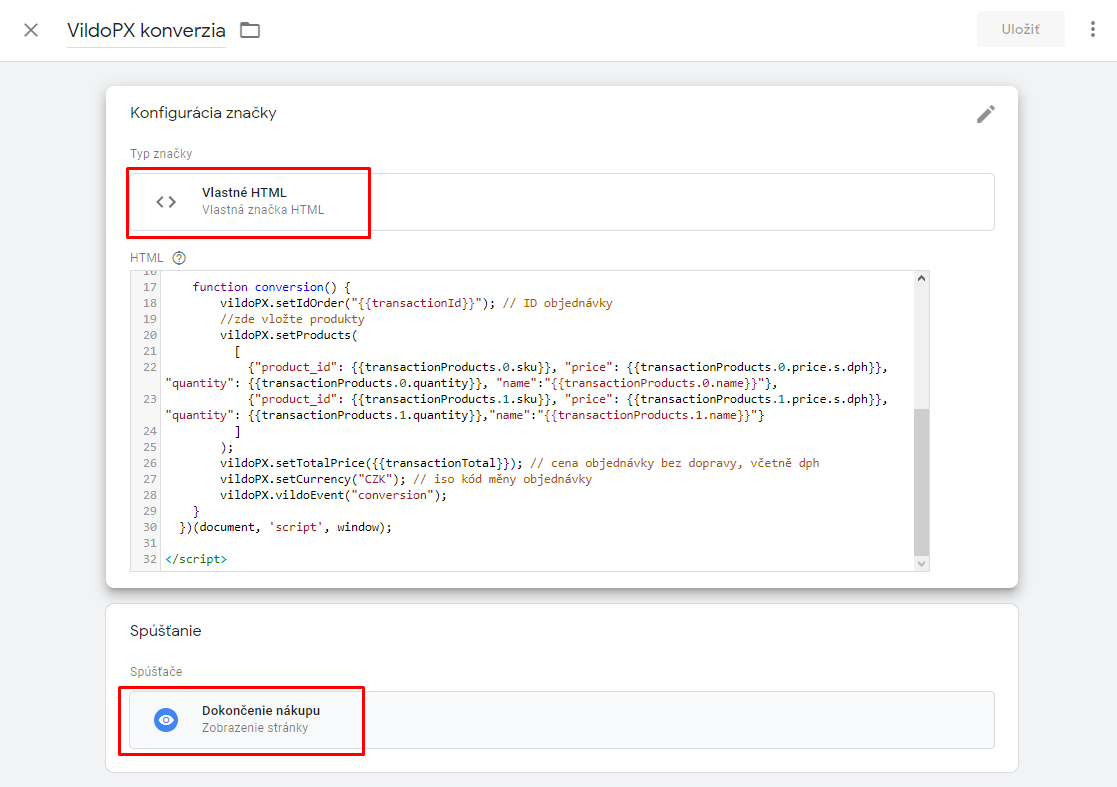Click line number 22 in gutter
Viewport: 1117px width, 787px height.
pyautogui.click(x=149, y=367)
